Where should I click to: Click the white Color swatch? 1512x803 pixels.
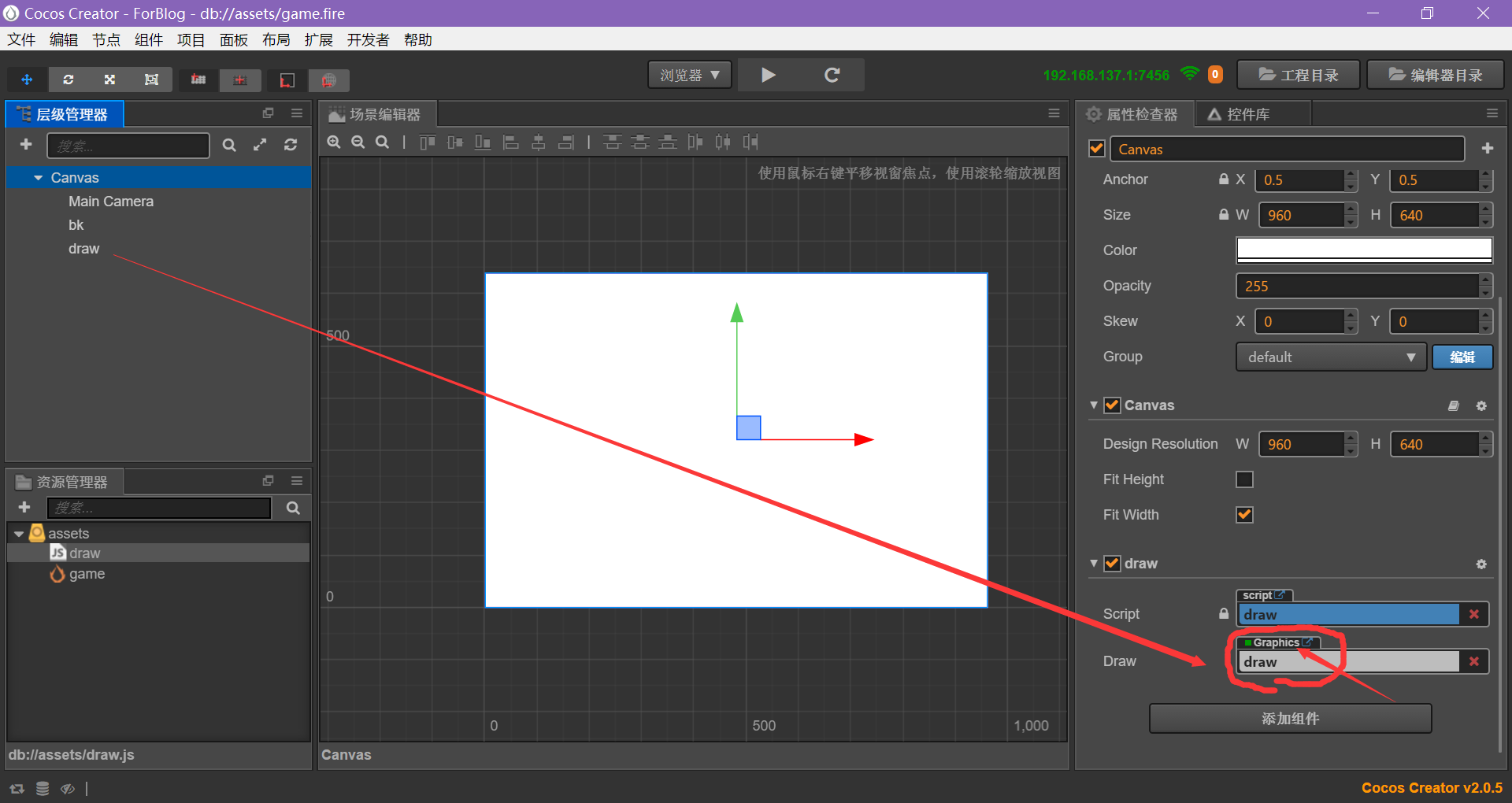coord(1363,250)
